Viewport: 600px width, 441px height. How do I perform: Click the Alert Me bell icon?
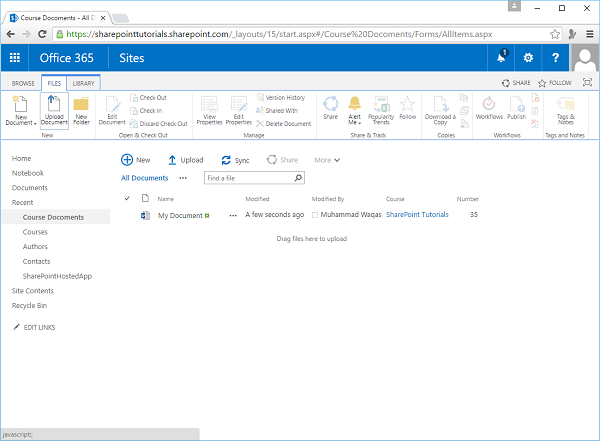(x=355, y=103)
